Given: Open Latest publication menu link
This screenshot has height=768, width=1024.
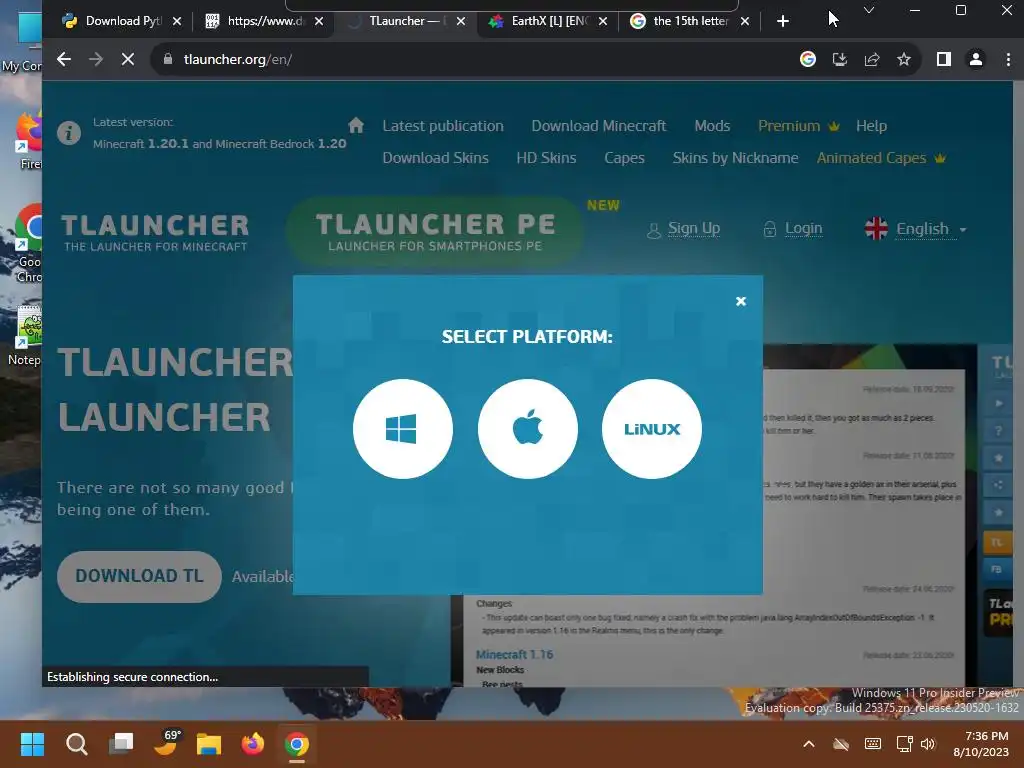Looking at the screenshot, I should 443,126.
